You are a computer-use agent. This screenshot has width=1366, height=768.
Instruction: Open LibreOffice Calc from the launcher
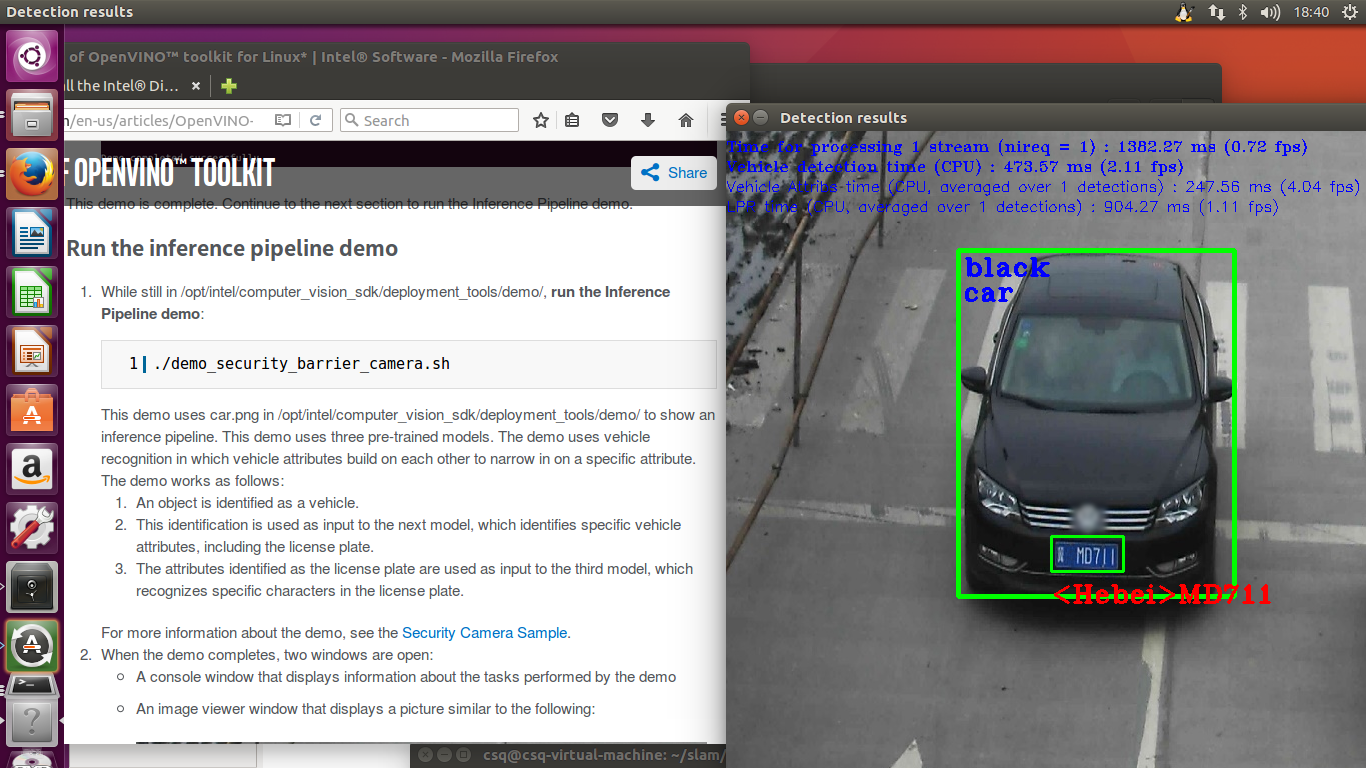[33, 292]
